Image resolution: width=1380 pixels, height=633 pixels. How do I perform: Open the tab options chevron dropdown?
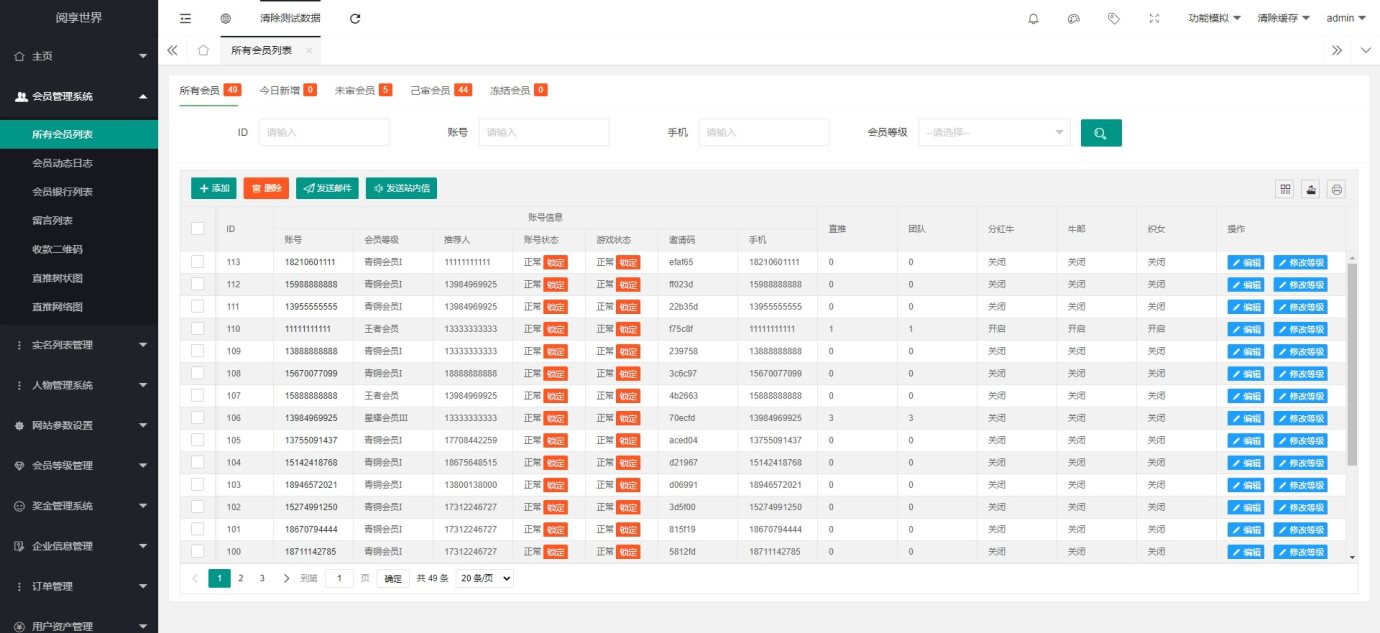[1366, 50]
